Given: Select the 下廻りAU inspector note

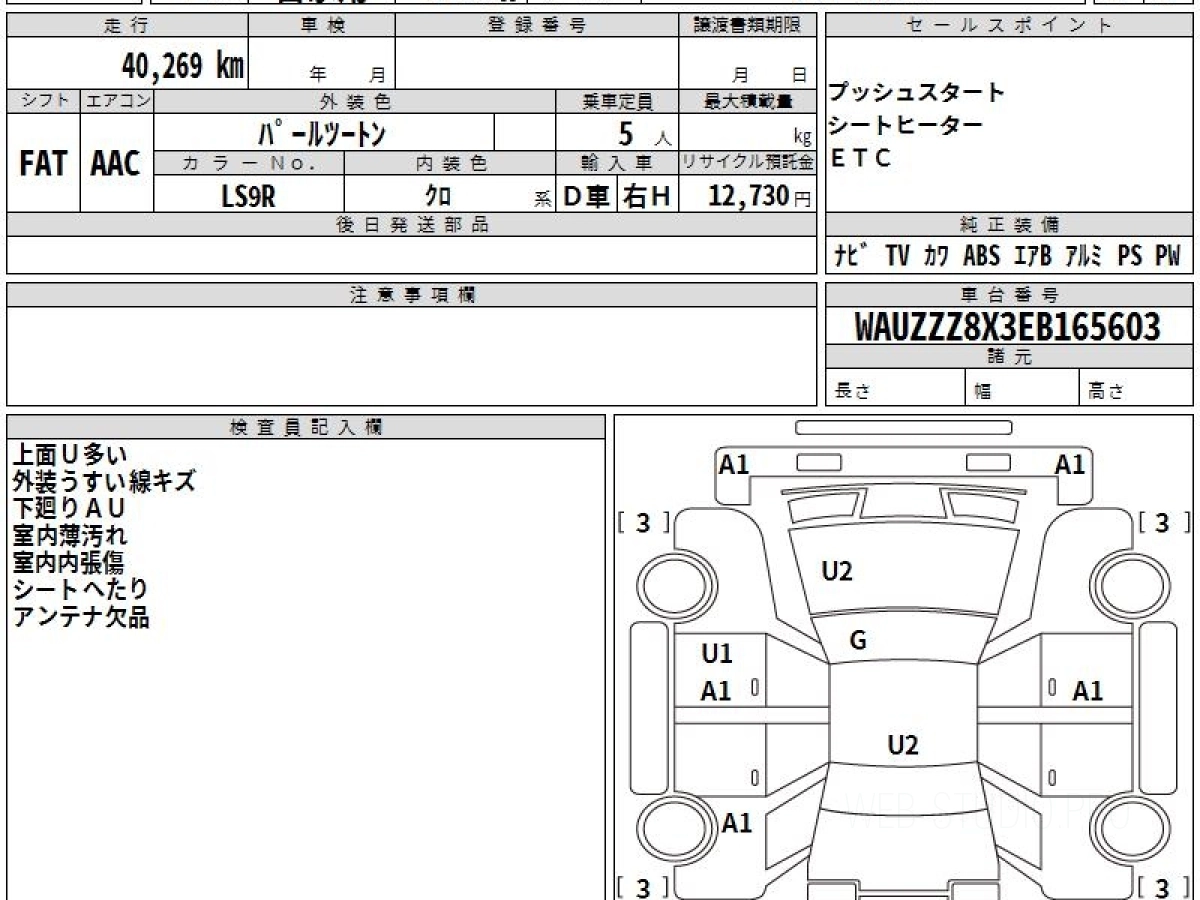Looking at the screenshot, I should click(x=69, y=508).
